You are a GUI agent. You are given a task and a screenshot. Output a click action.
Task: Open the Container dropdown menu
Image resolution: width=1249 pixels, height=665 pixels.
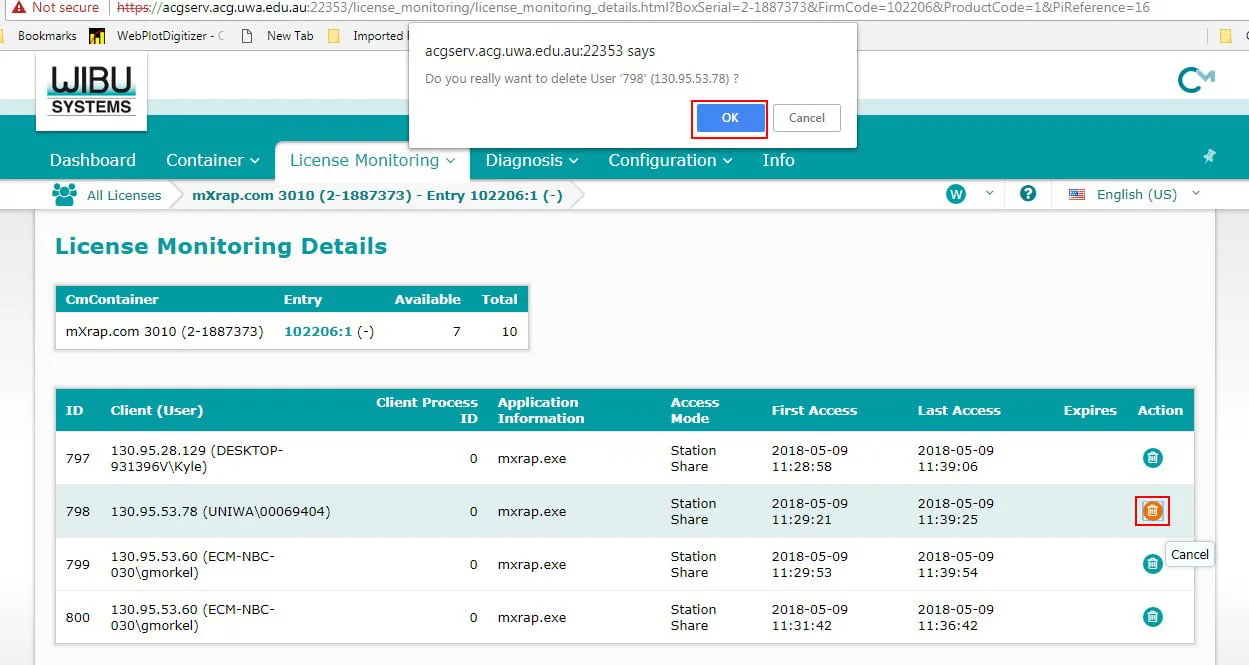212,160
